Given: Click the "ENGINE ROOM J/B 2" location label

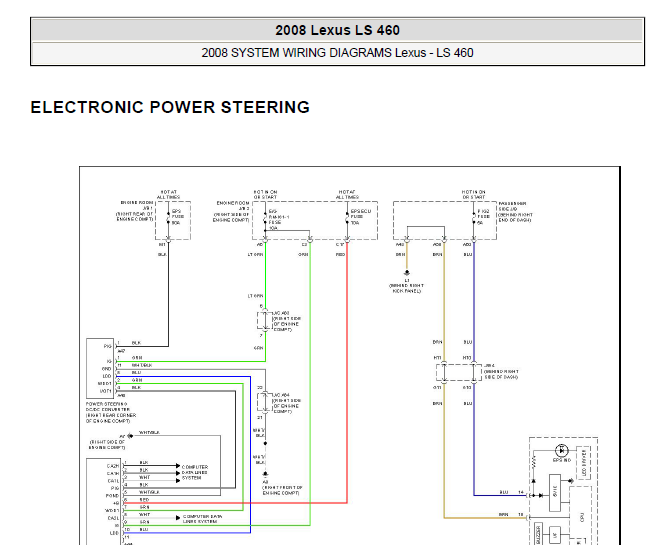Looking at the screenshot, I should (x=231, y=212).
